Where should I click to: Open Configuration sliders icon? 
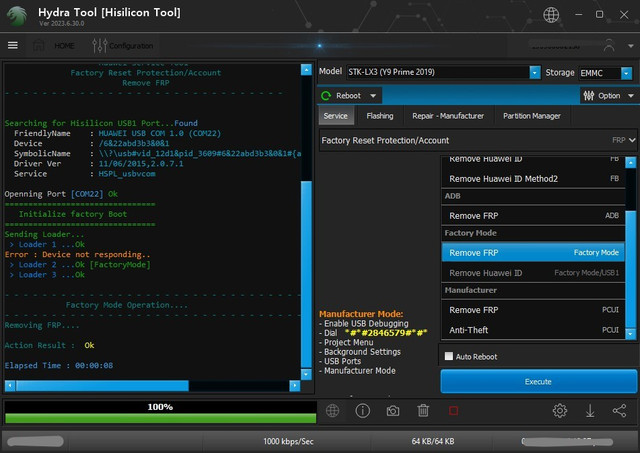point(100,45)
